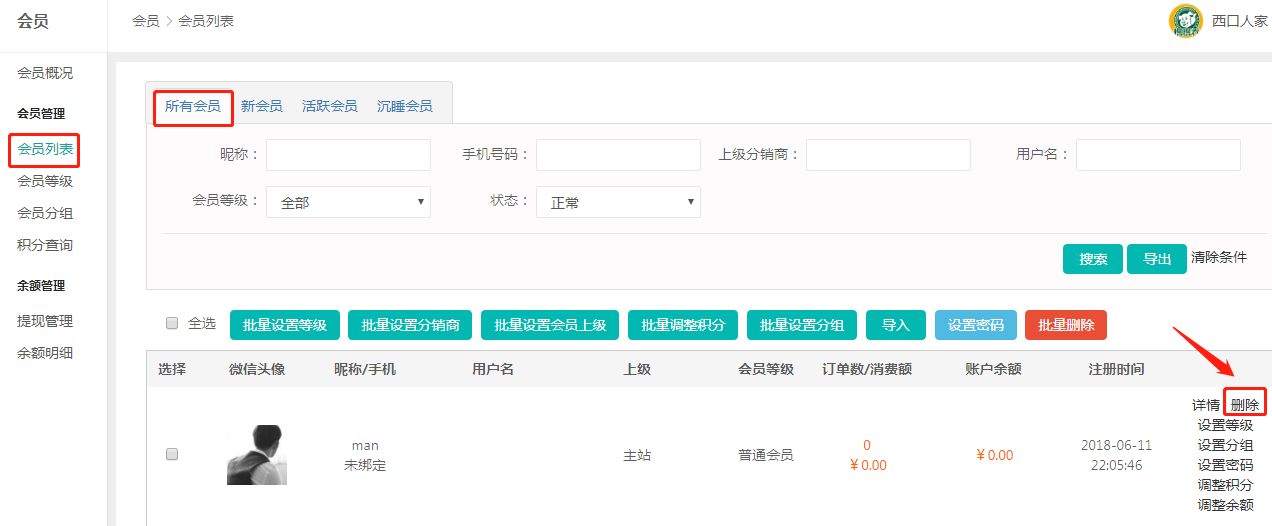Focus the 昵称 input field

tap(348, 155)
